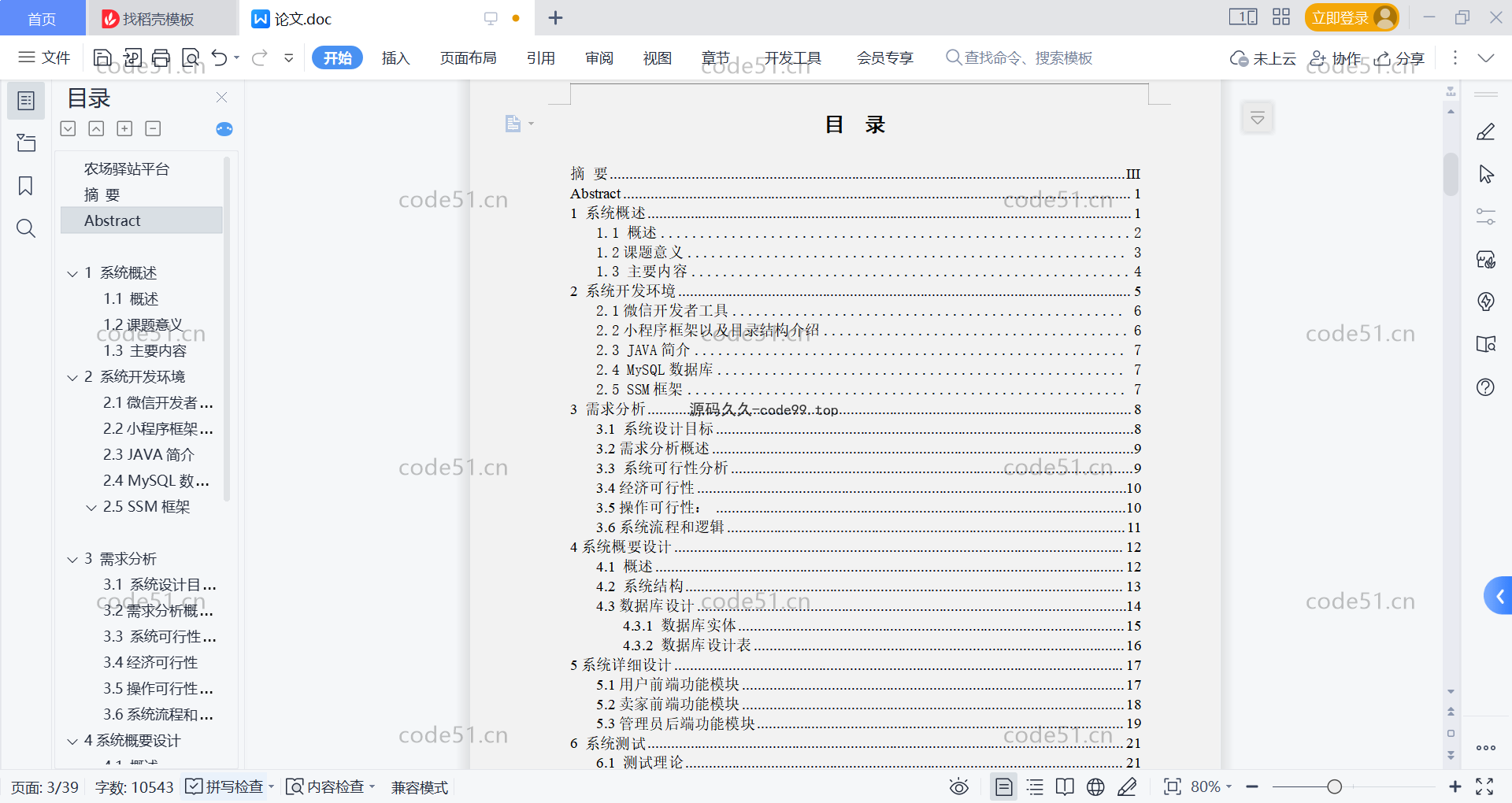
Task: Open the more options dots in right sidebar
Action: [x=1486, y=748]
